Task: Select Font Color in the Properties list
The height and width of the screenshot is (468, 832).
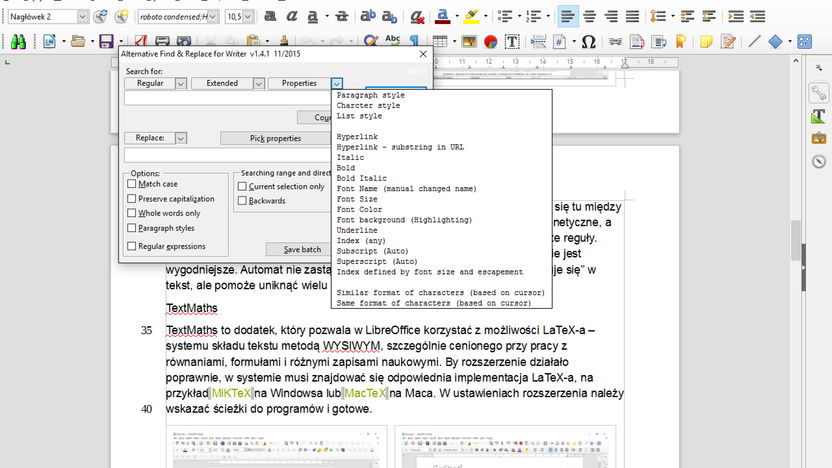Action: point(359,209)
